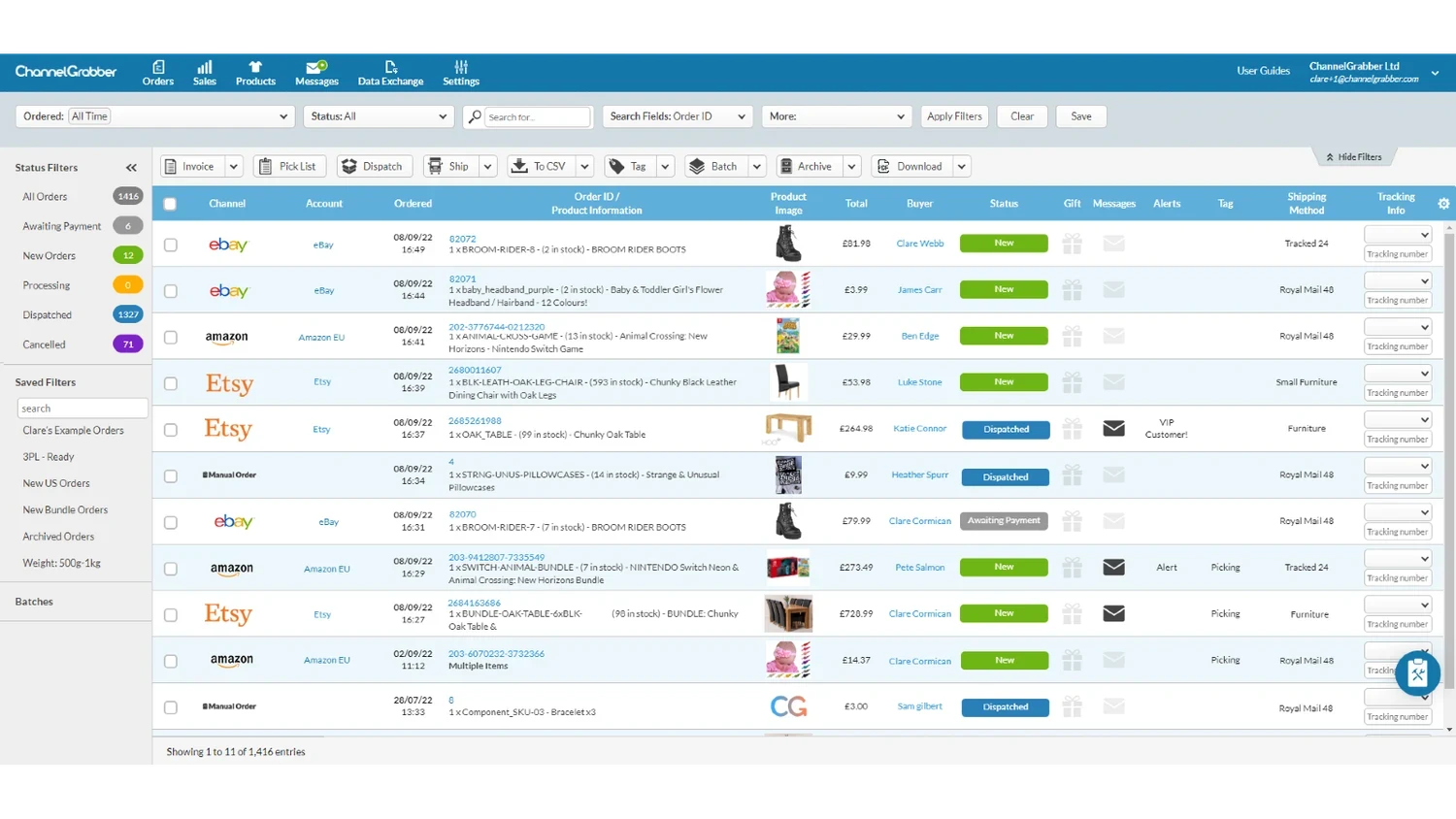Open message envelope for Pete Salmon order
The image size is (1456, 819).
click(x=1113, y=567)
